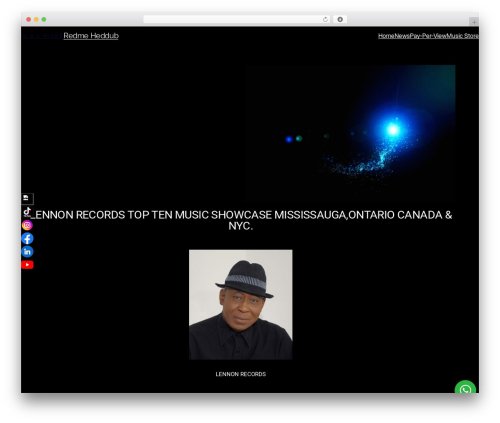Viewport: 500px width, 423px height.
Task: Click the Redme Heddub site title link
Action: [91, 36]
